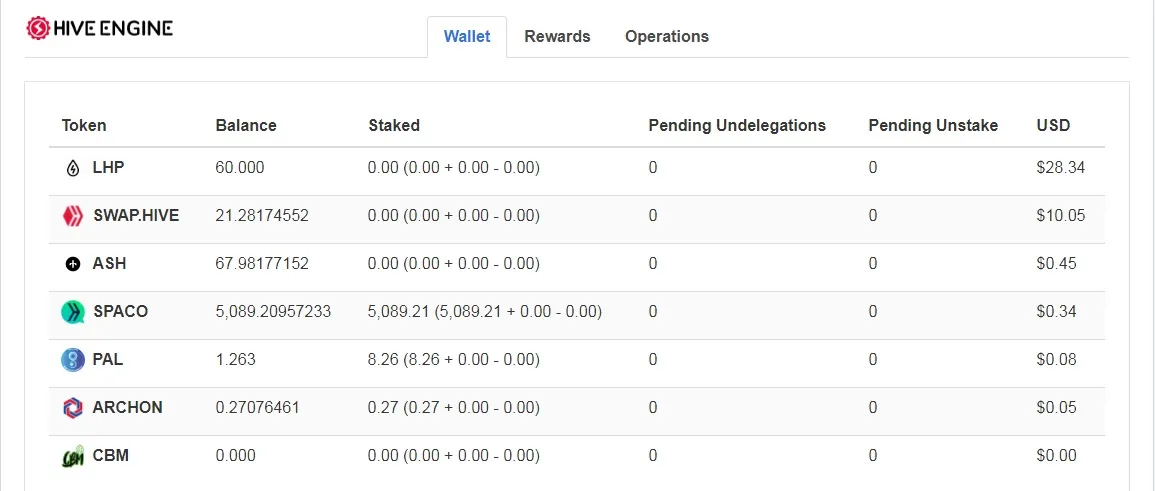
Task: Click the Staked column header
Action: [394, 125]
